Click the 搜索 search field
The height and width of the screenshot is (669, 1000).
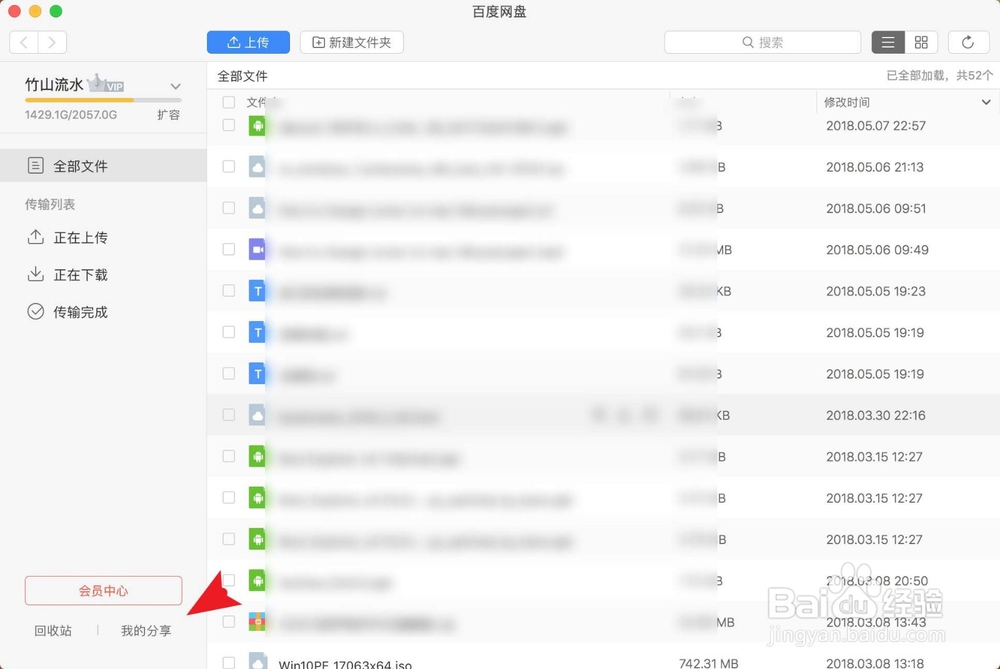pyautogui.click(x=762, y=42)
